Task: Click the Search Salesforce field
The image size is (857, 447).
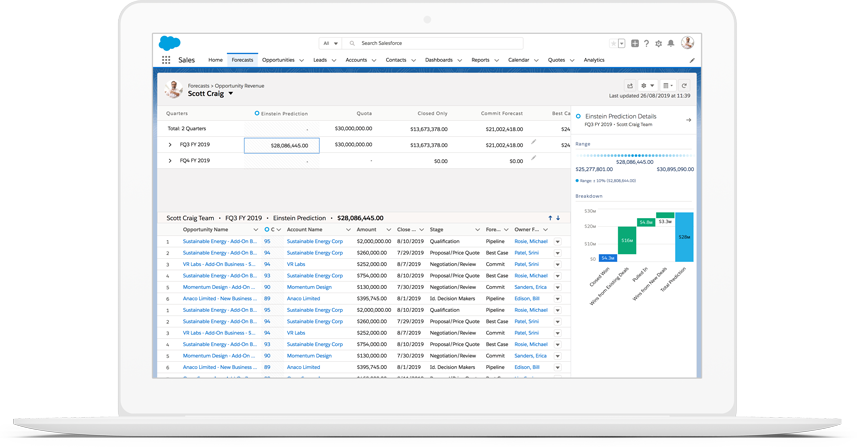Action: (x=433, y=43)
